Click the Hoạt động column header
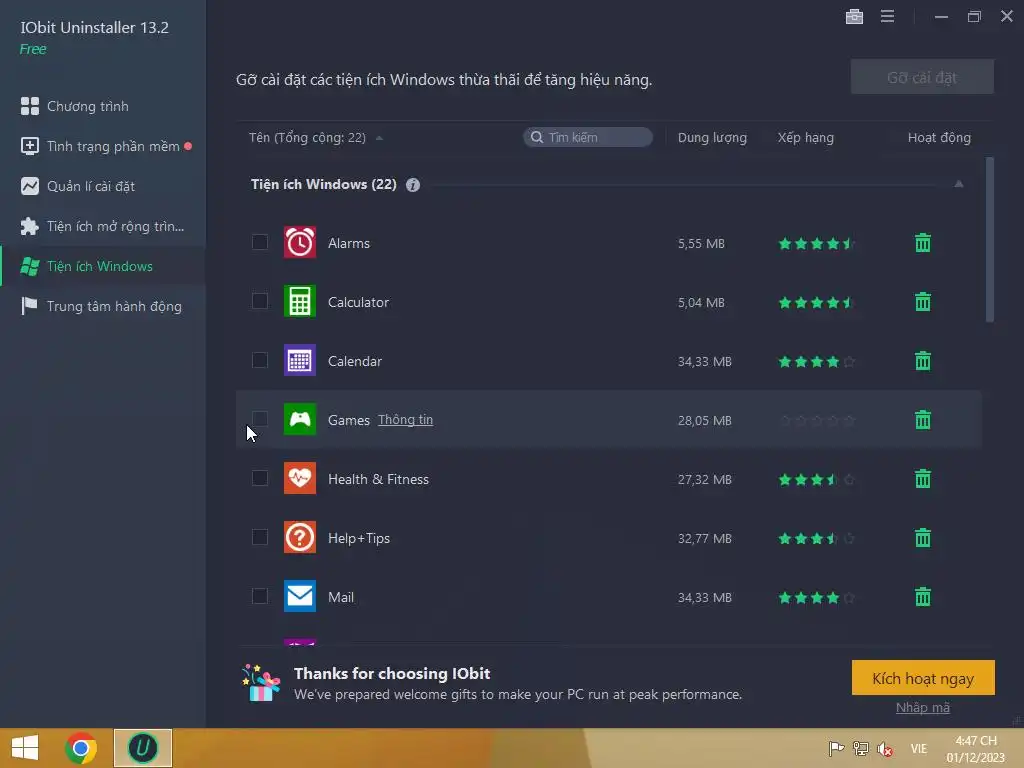 [939, 138]
